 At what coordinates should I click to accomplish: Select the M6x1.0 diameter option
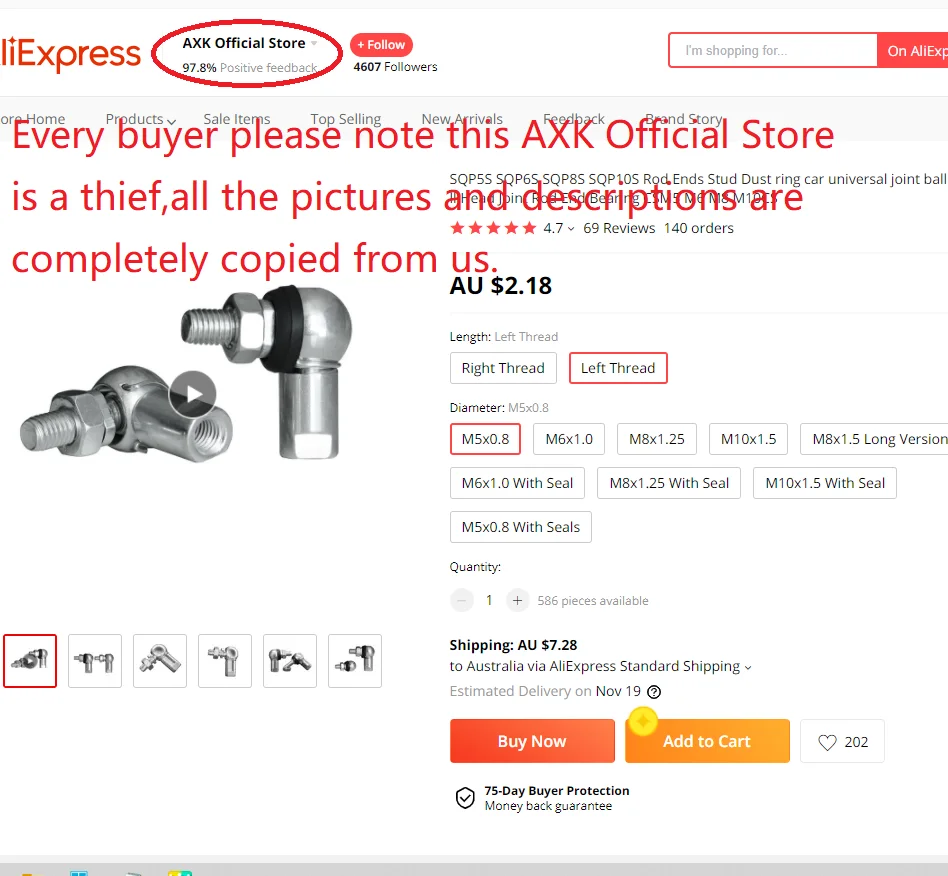(x=569, y=439)
